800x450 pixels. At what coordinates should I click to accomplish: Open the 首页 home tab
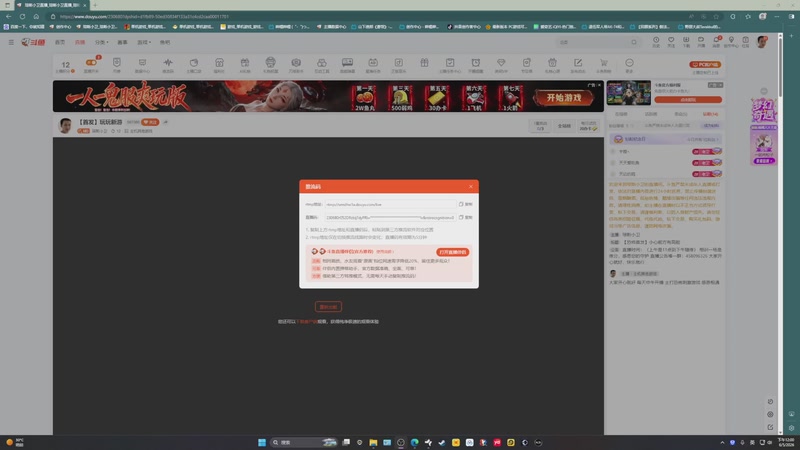pyautogui.click(x=60, y=42)
